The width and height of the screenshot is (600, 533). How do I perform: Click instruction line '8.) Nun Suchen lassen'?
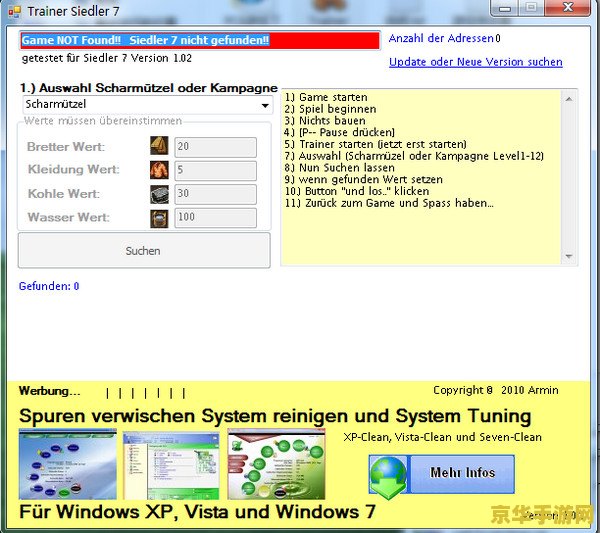coord(339,168)
